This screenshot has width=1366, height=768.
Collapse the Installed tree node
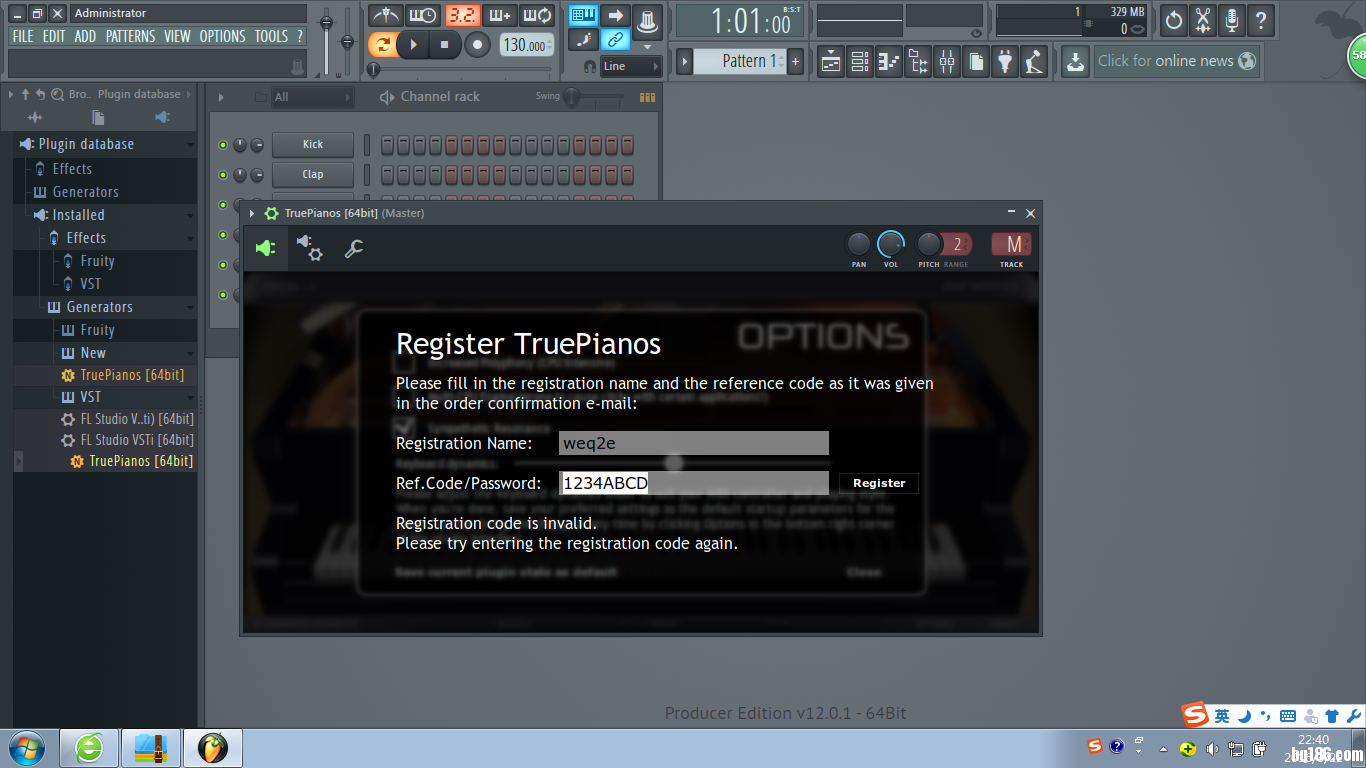click(191, 215)
